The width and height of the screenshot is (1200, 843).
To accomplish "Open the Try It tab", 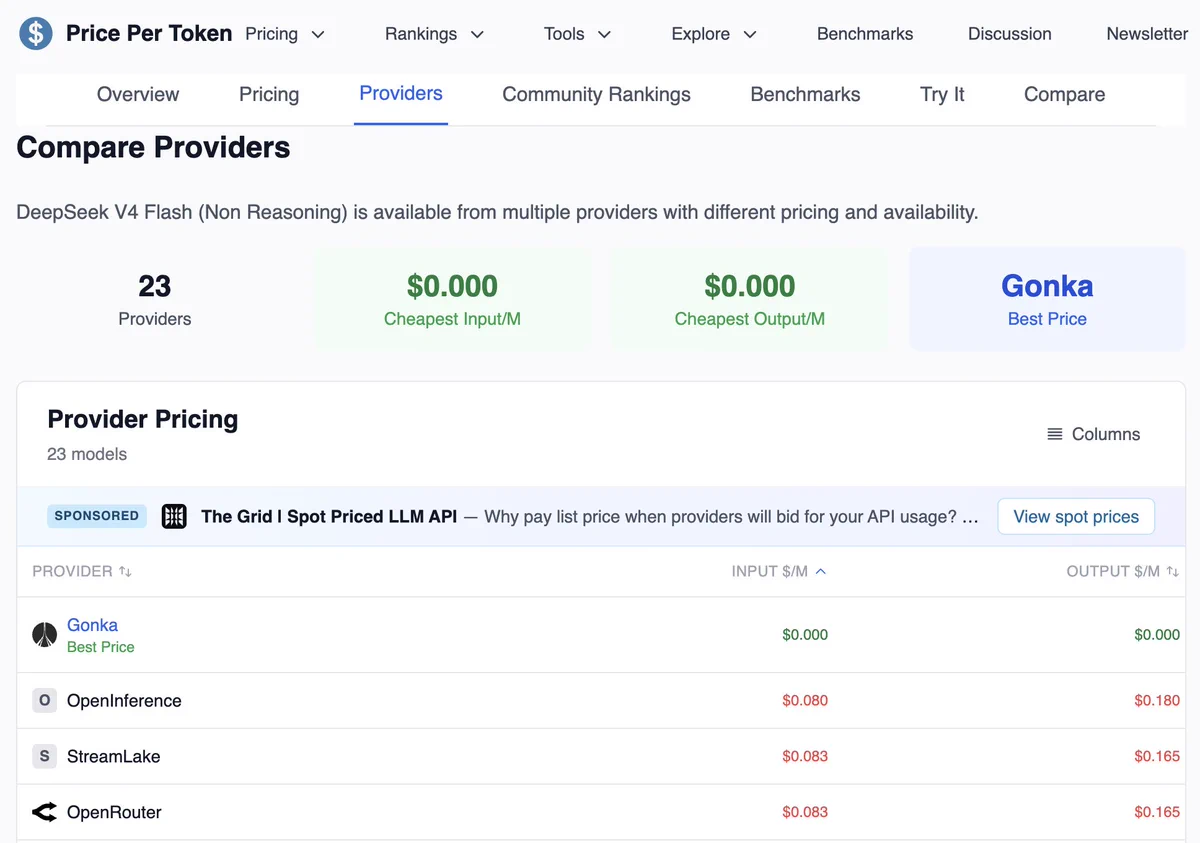I will point(942,95).
